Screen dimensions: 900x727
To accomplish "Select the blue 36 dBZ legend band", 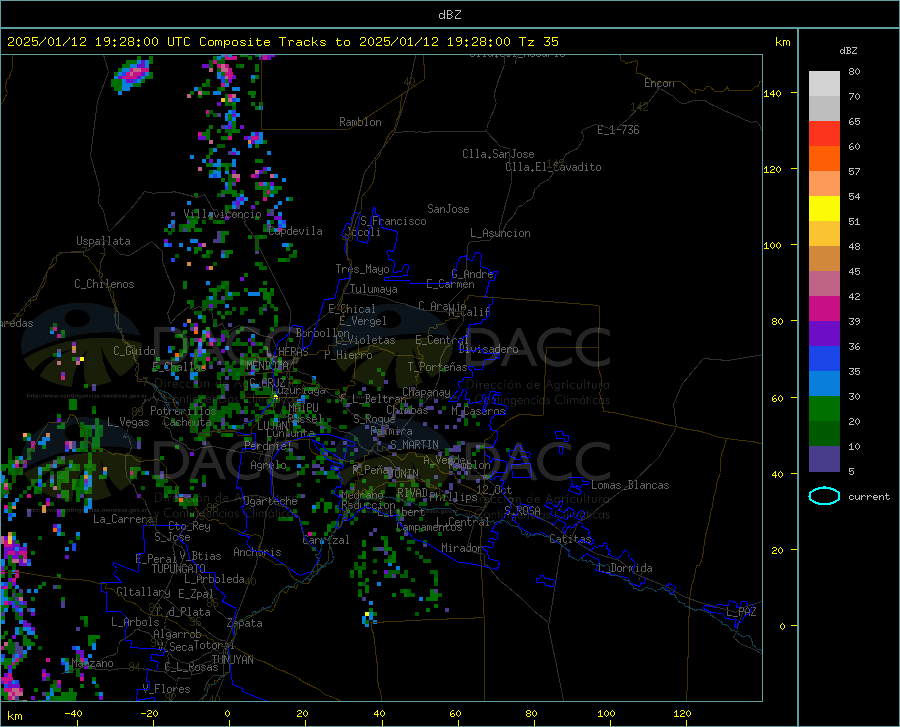I will pyautogui.click(x=824, y=358).
